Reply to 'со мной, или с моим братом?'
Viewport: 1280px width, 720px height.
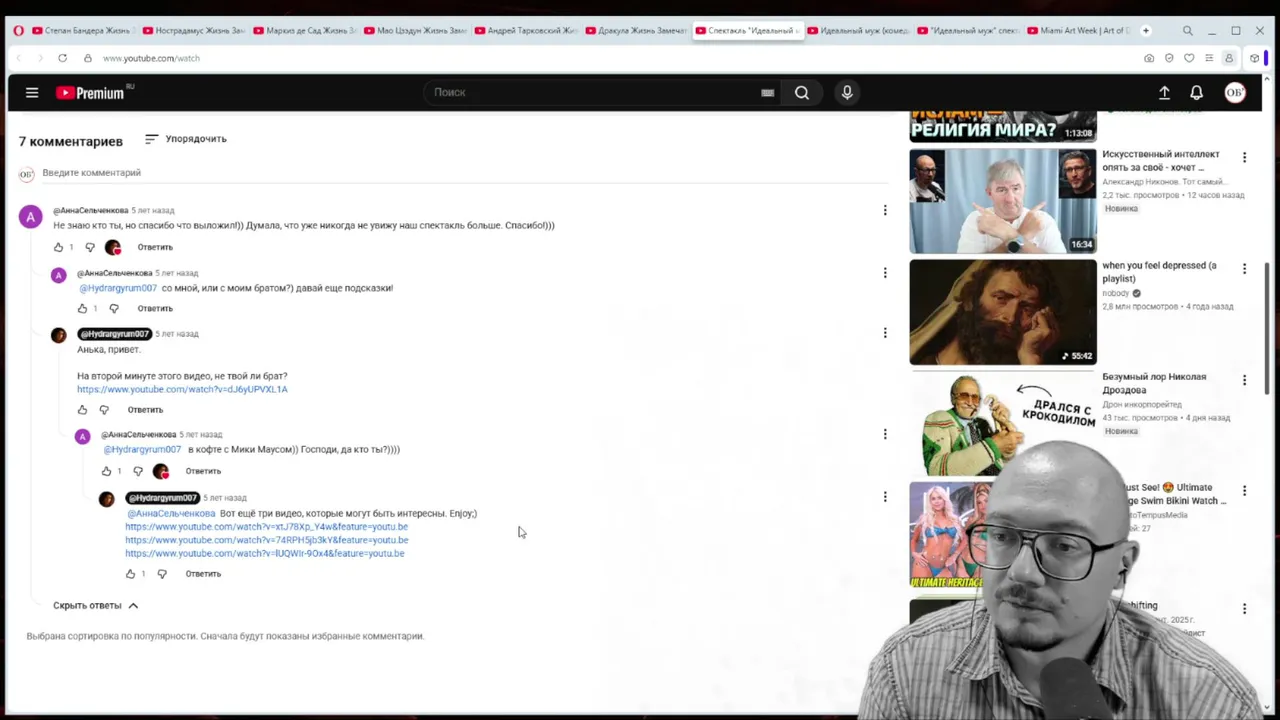click(155, 308)
